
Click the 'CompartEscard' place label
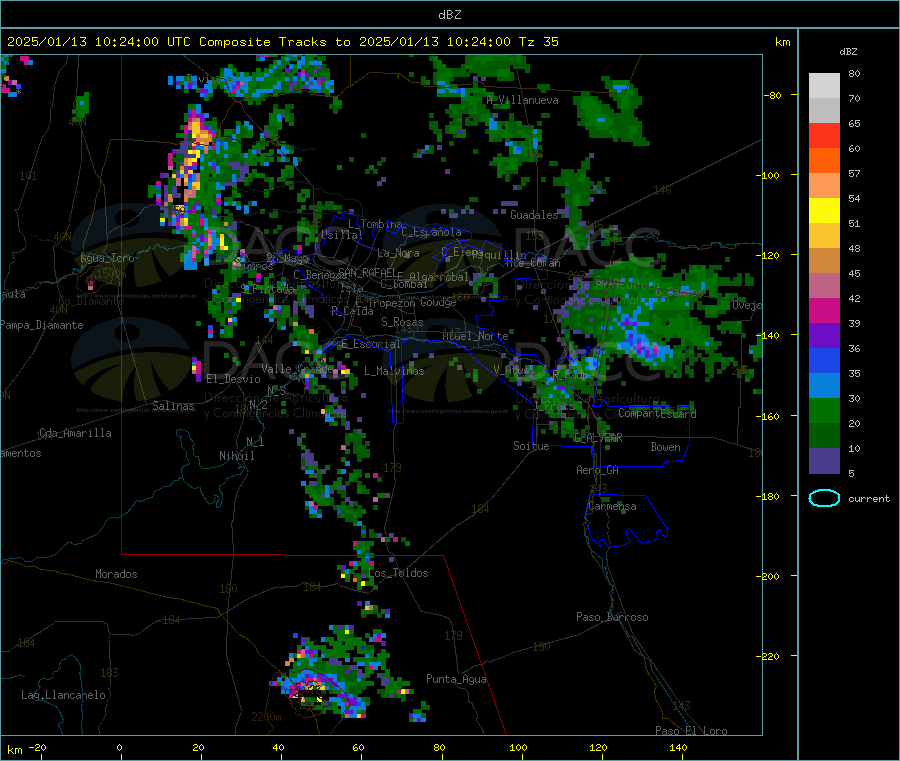(657, 413)
